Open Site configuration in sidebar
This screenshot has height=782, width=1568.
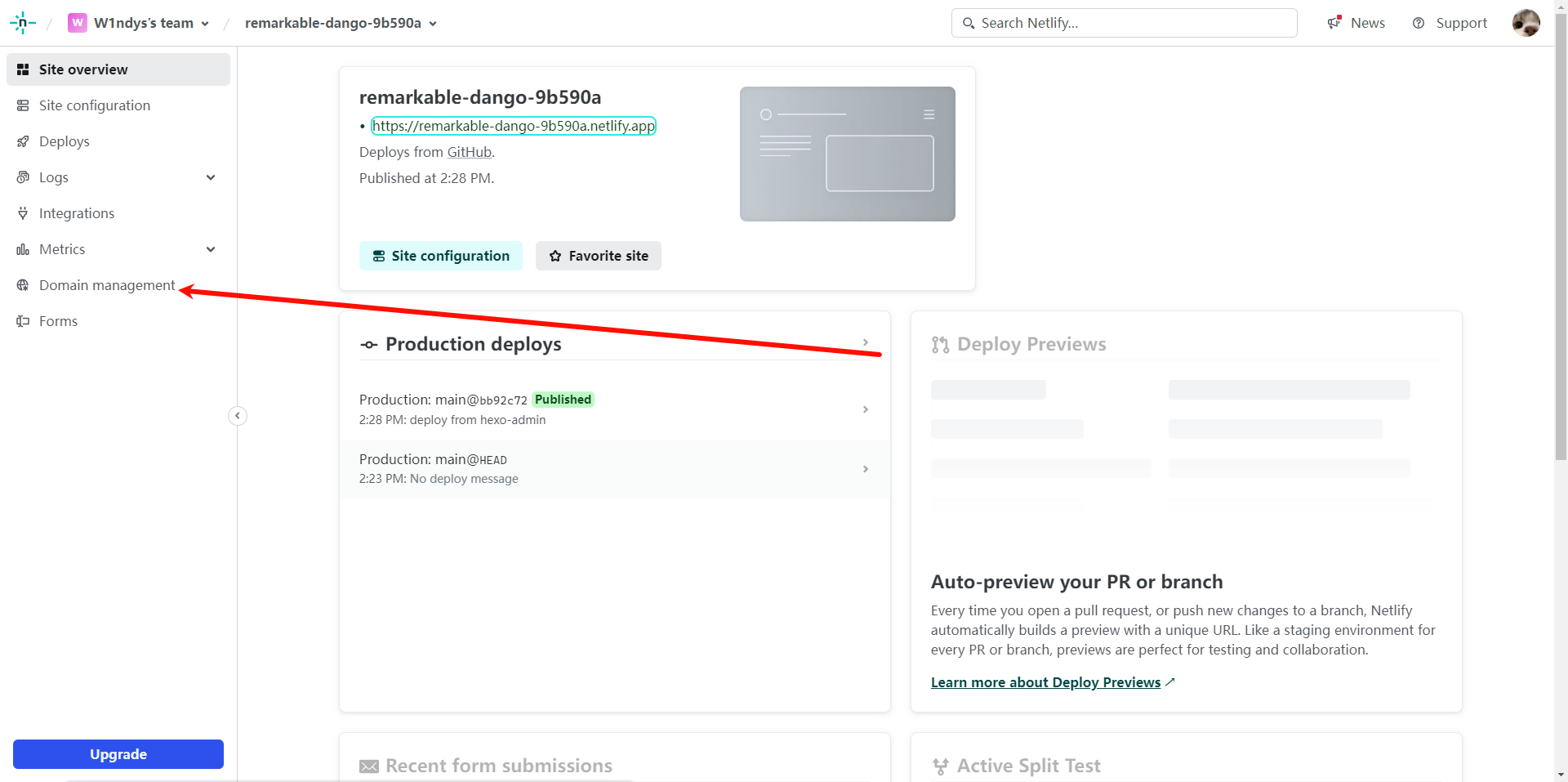[94, 105]
